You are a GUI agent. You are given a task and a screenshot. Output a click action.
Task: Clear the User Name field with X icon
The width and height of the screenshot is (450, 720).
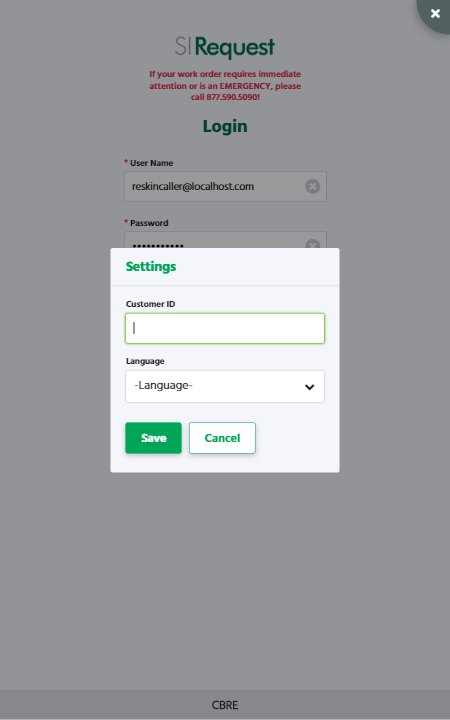[x=313, y=186]
